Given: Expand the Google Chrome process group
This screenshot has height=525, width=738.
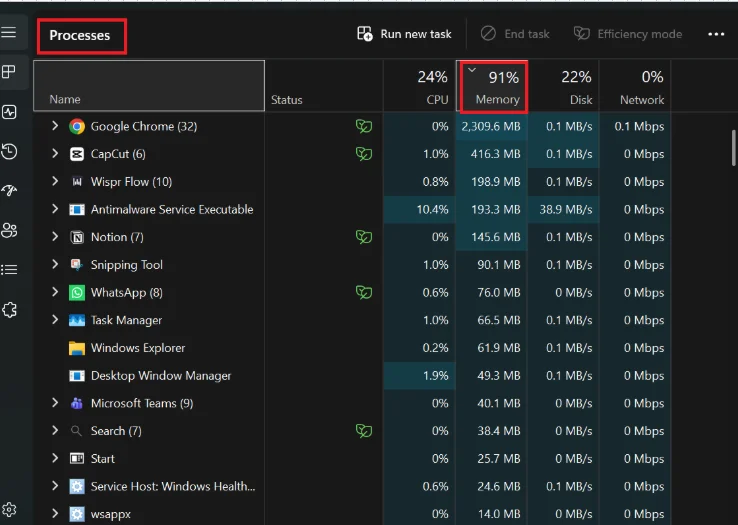Looking at the screenshot, I should [x=55, y=126].
